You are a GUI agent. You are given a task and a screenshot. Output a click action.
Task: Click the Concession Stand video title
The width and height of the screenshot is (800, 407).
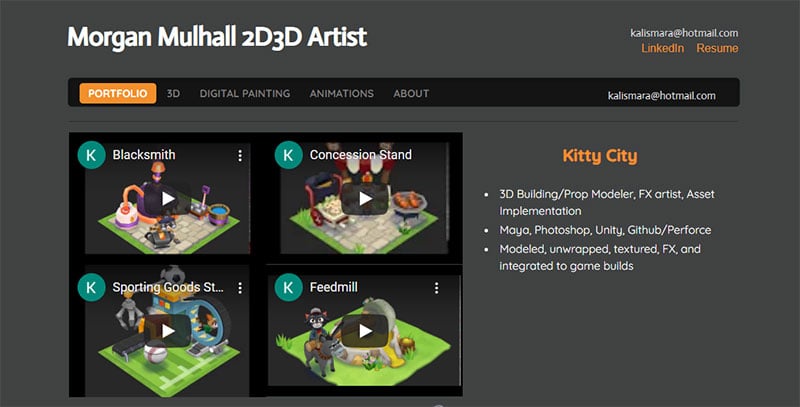pyautogui.click(x=361, y=155)
